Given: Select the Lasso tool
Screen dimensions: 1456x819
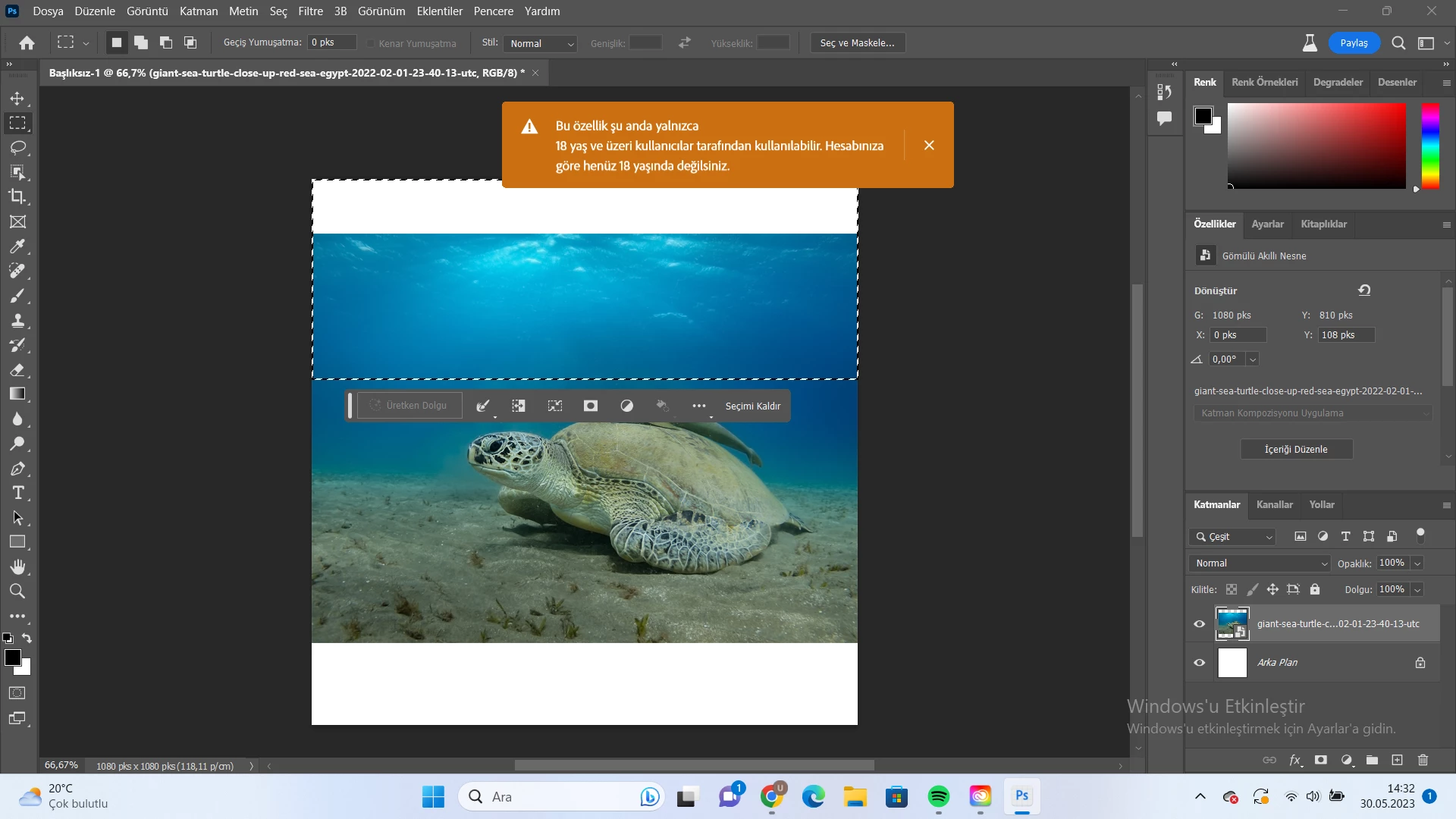Looking at the screenshot, I should pos(17,147).
